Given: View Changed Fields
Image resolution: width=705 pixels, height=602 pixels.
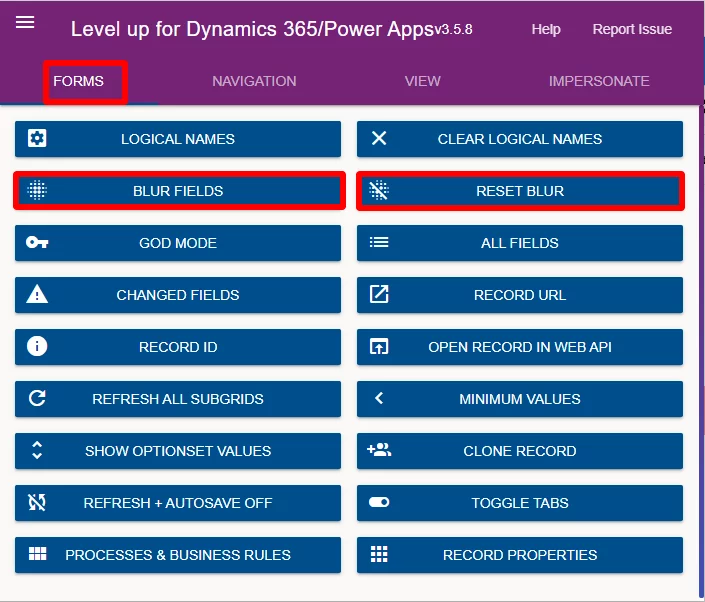Looking at the screenshot, I should pyautogui.click(x=178, y=295).
